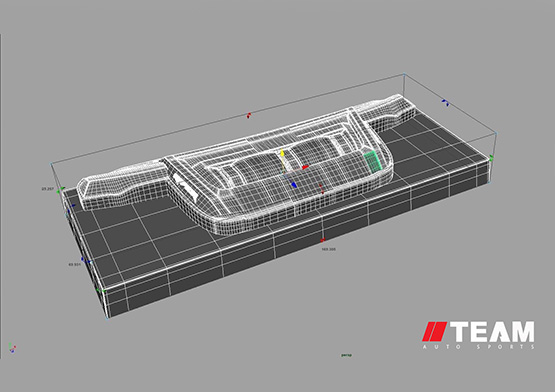Viewport: 555px width, 392px height.
Task: Click blue handle midway on left base edge
Action: point(85,261)
